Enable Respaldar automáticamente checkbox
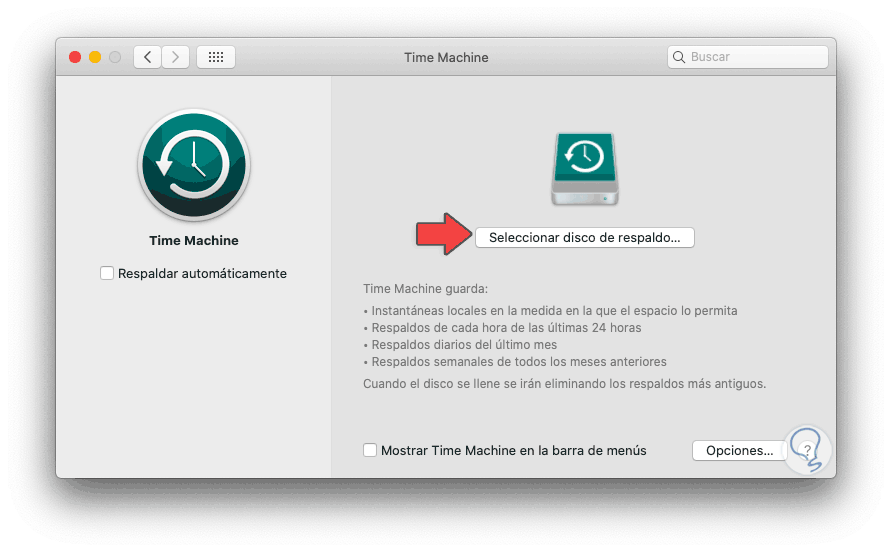892x552 pixels. click(x=107, y=273)
